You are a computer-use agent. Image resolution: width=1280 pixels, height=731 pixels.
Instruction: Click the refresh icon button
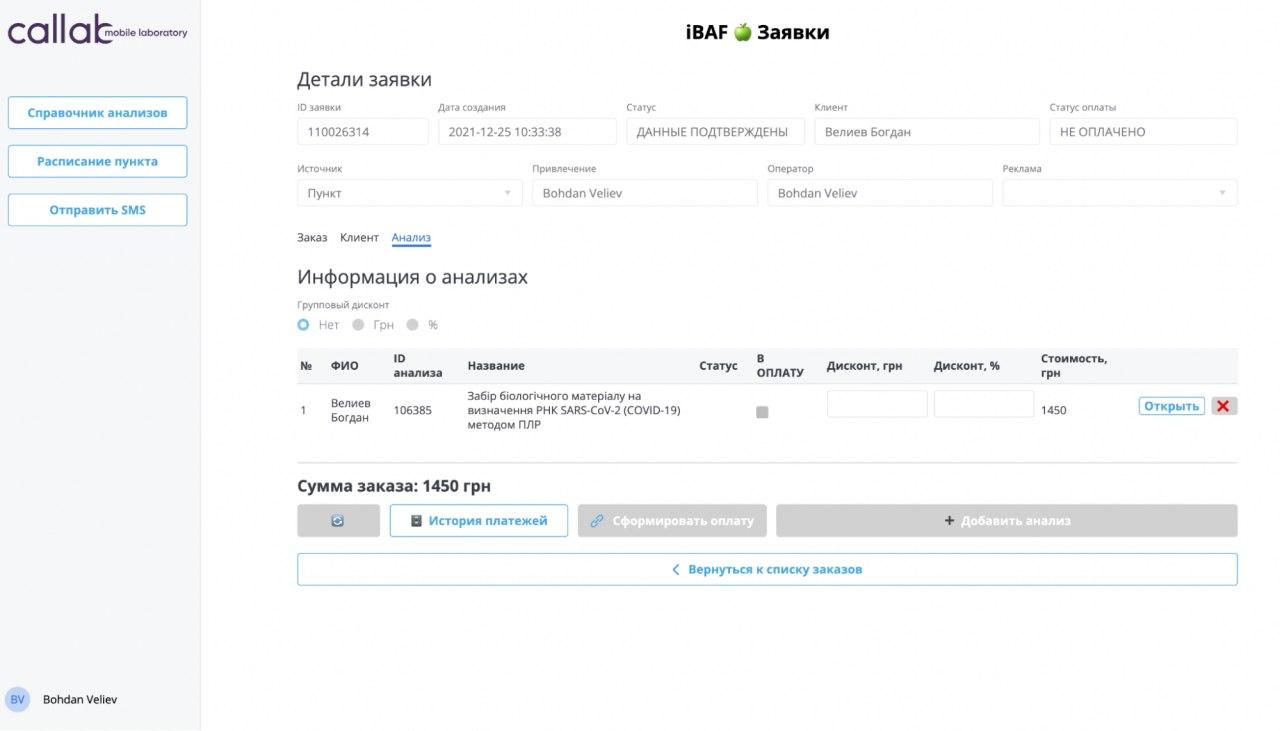click(x=338, y=521)
